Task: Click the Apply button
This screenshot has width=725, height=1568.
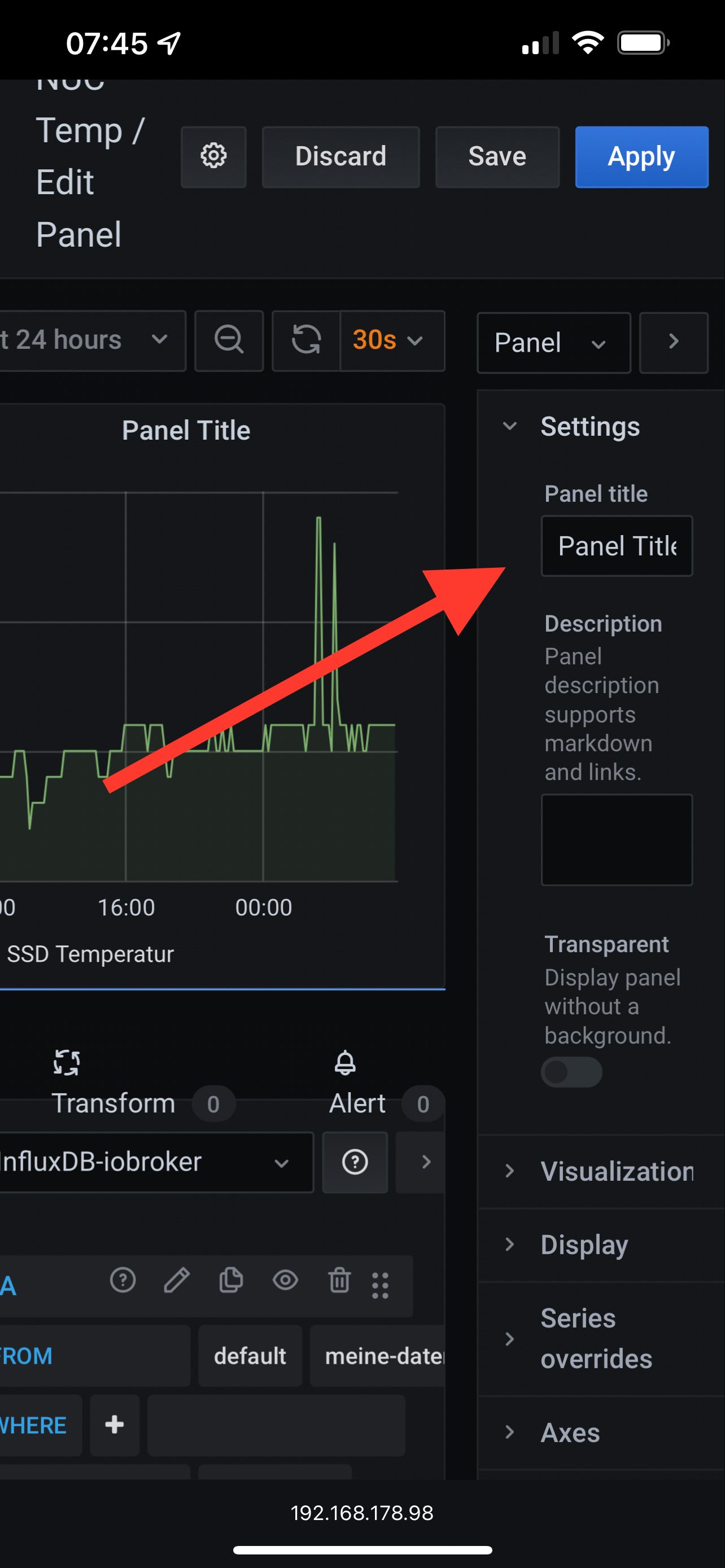Action: (x=641, y=156)
